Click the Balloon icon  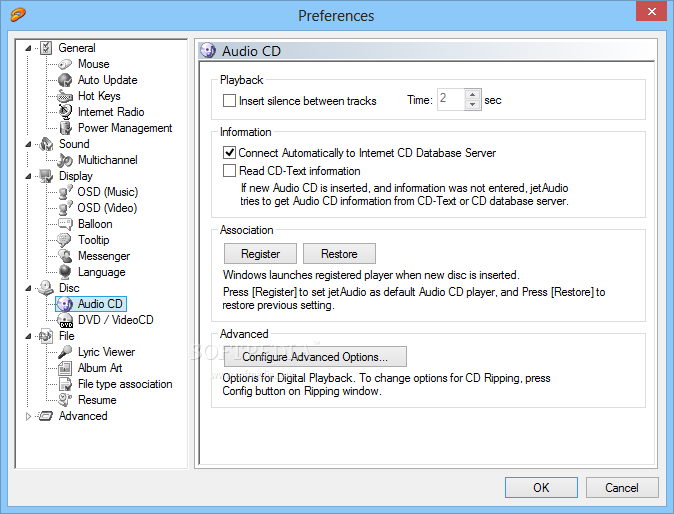coord(65,224)
